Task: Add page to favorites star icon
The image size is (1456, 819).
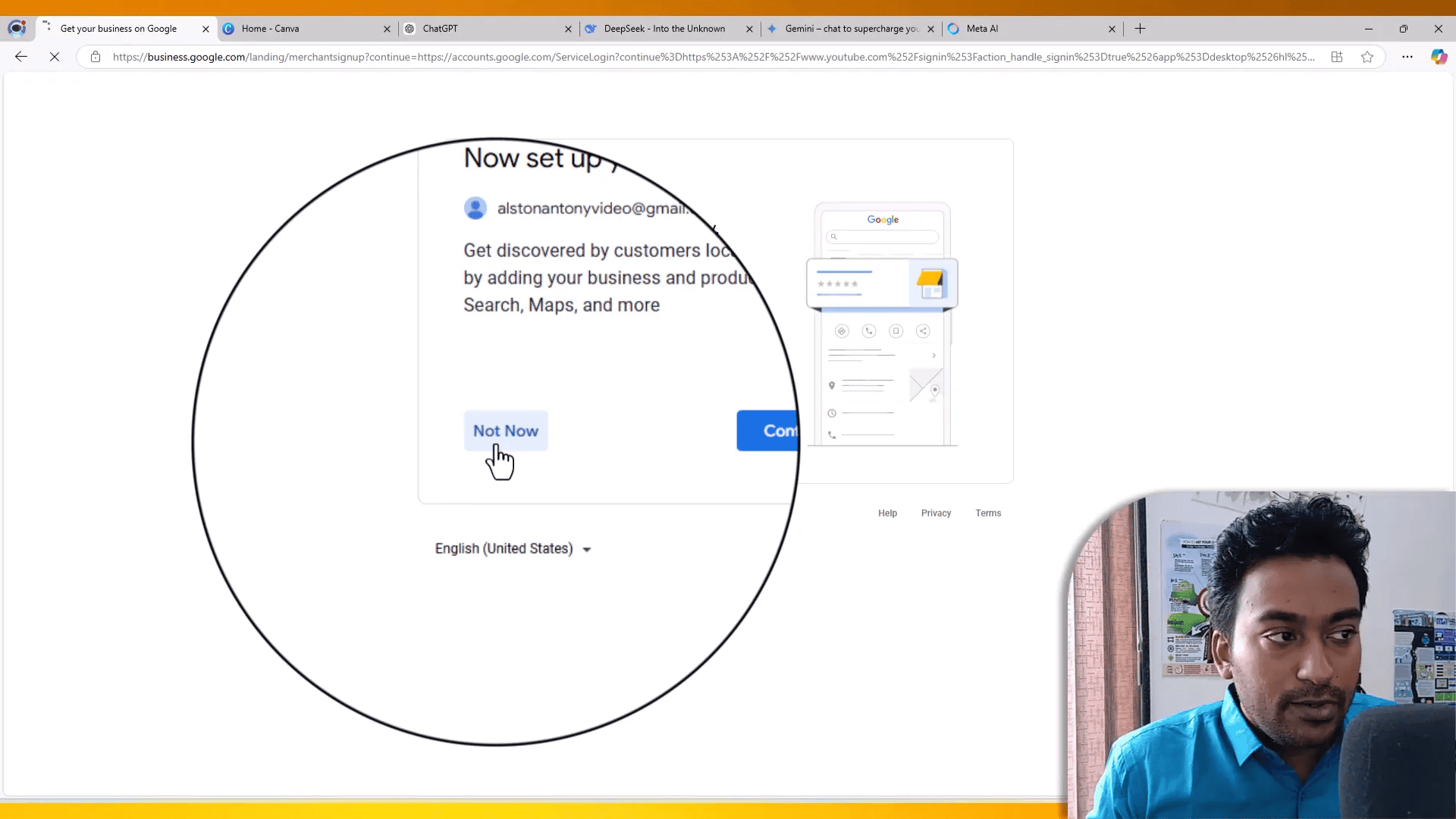Action: point(1367,57)
